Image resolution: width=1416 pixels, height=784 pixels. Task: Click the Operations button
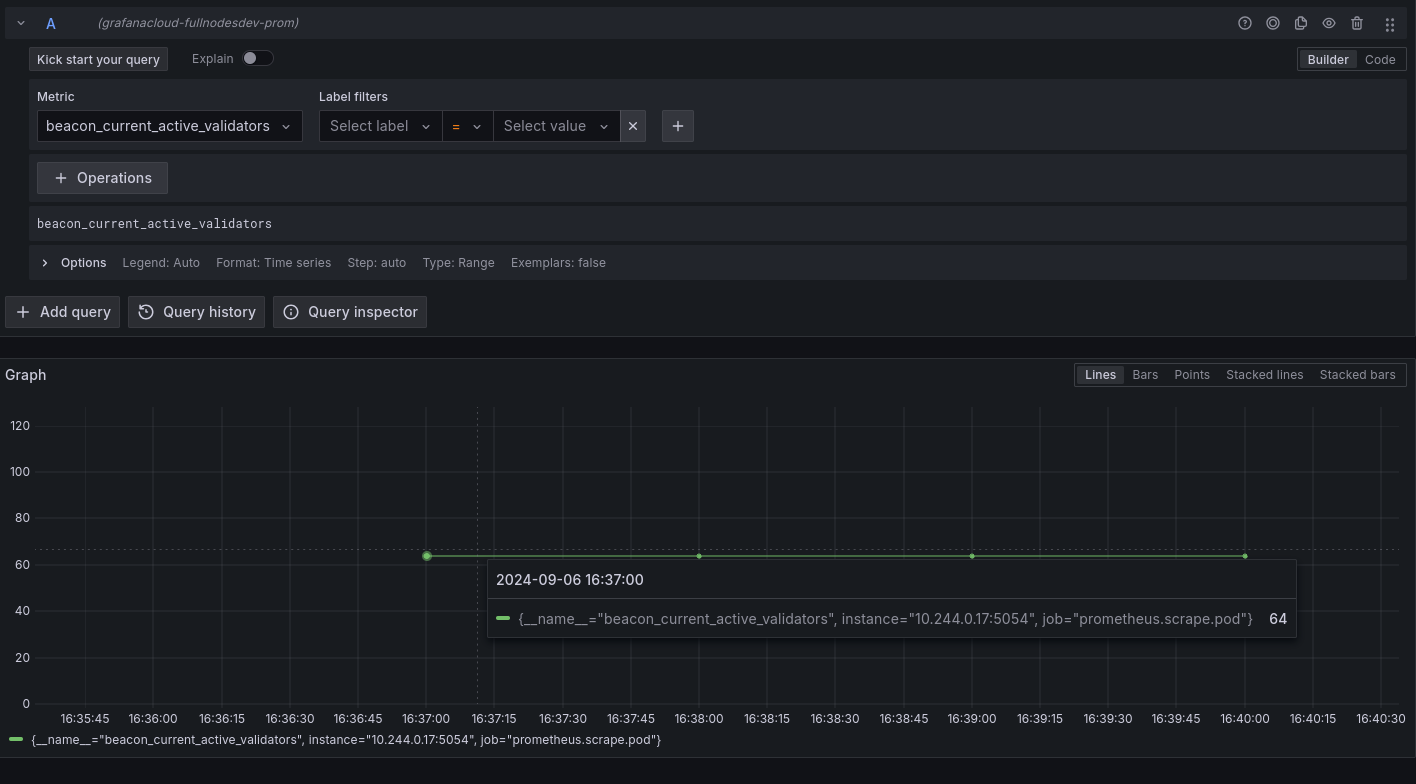(x=102, y=178)
